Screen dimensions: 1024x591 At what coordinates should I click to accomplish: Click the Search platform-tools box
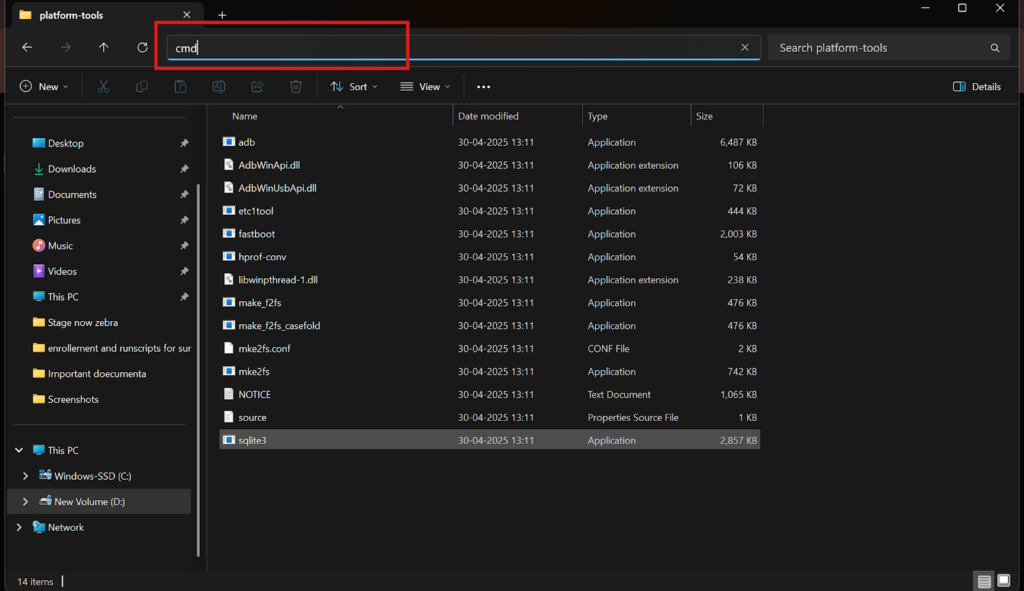880,47
